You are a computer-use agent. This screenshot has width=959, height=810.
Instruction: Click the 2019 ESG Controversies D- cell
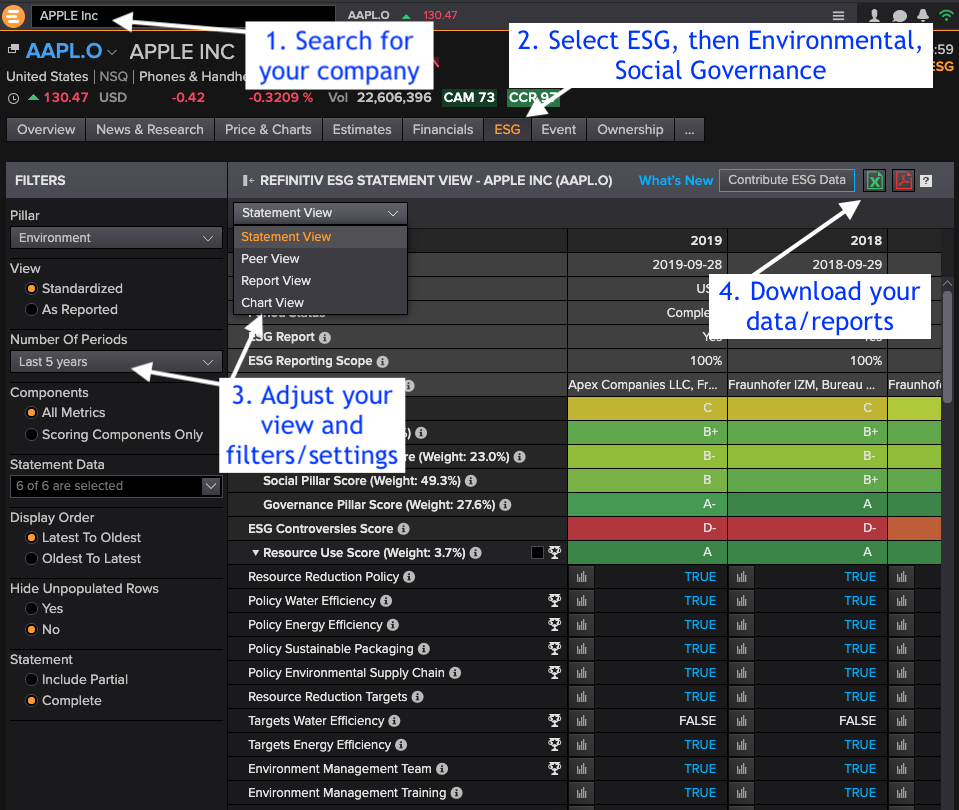click(647, 529)
